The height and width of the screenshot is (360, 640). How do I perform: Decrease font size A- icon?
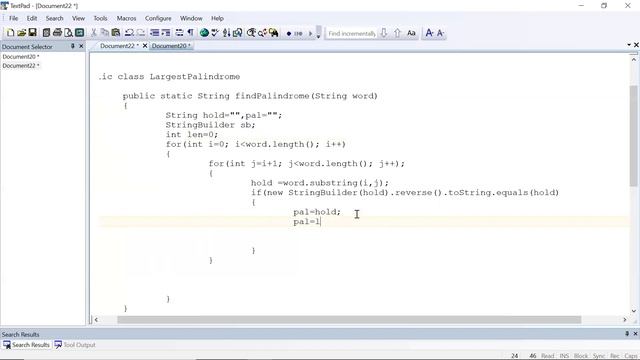[x=441, y=33]
